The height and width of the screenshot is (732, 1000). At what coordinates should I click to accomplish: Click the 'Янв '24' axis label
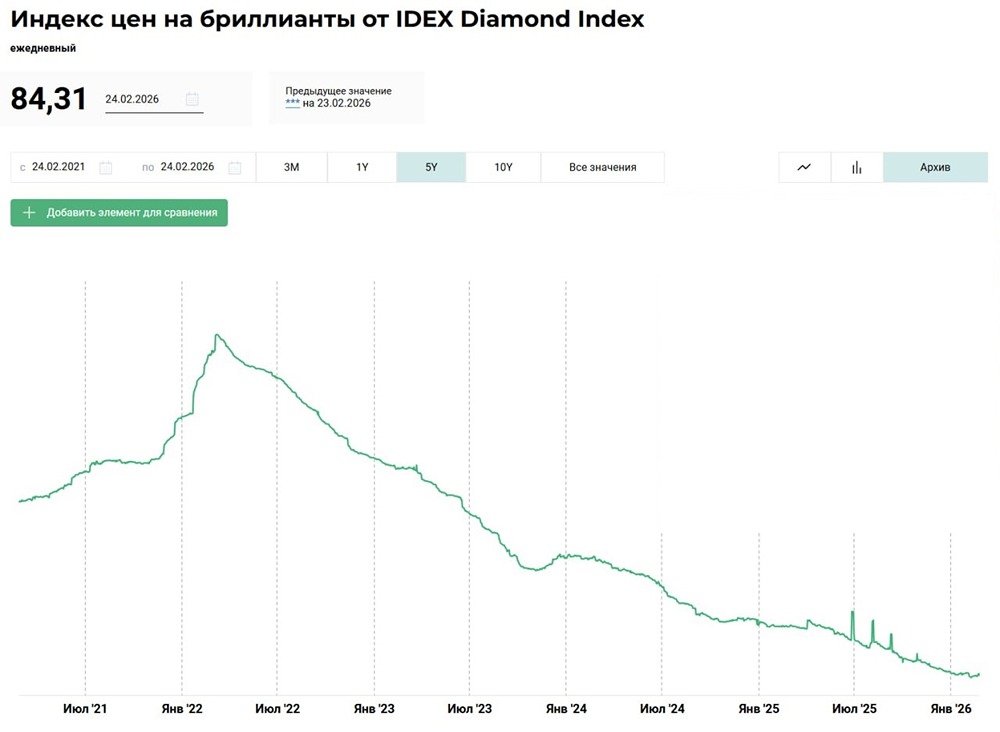(566, 708)
